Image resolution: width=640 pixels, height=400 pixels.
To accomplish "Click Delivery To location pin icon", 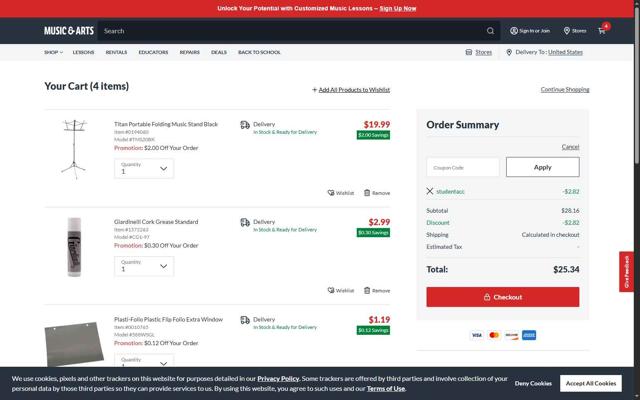I will coord(509,52).
